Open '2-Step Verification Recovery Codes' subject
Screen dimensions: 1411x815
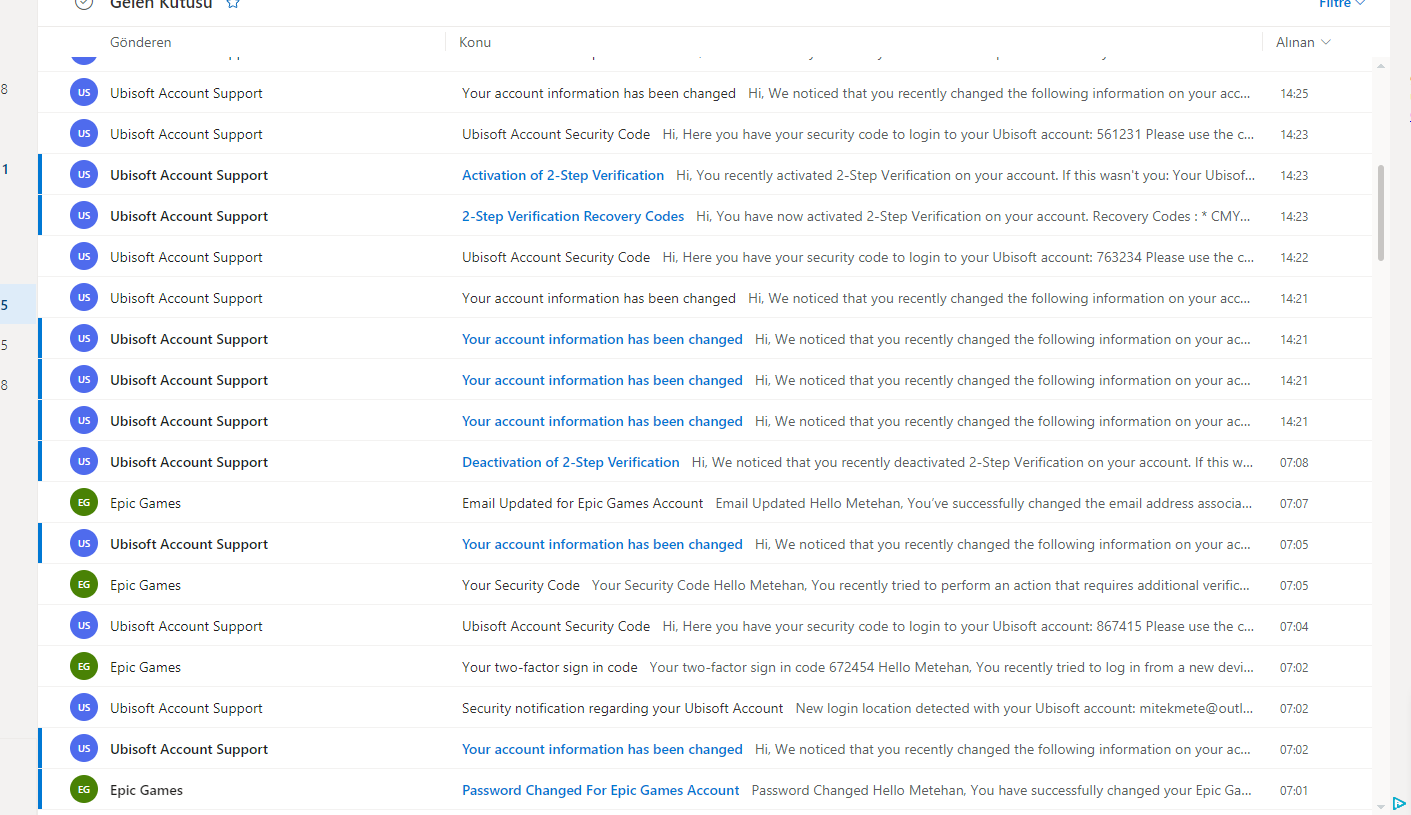pos(573,216)
